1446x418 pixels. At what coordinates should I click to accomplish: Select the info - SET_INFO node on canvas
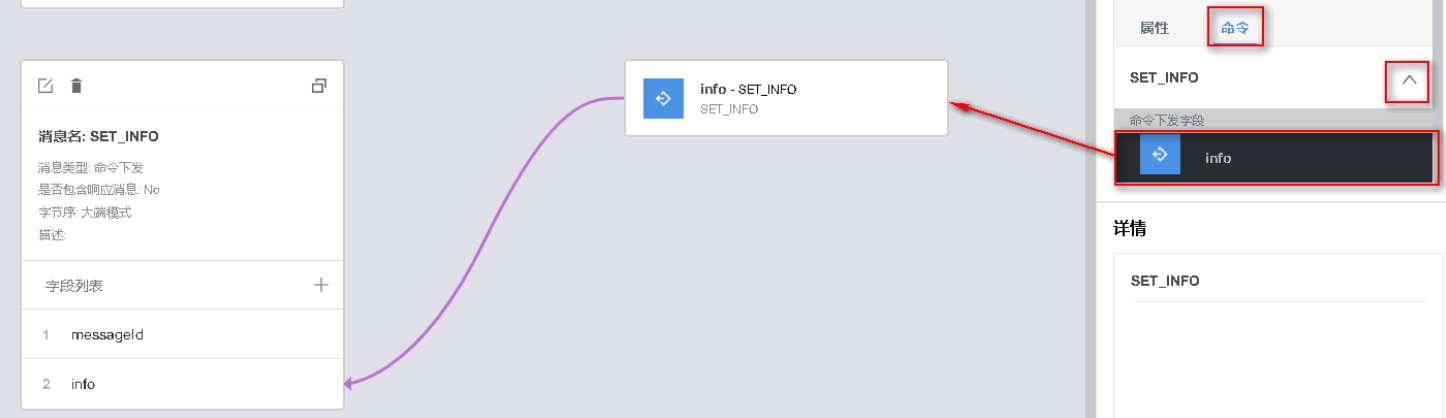tap(800, 98)
